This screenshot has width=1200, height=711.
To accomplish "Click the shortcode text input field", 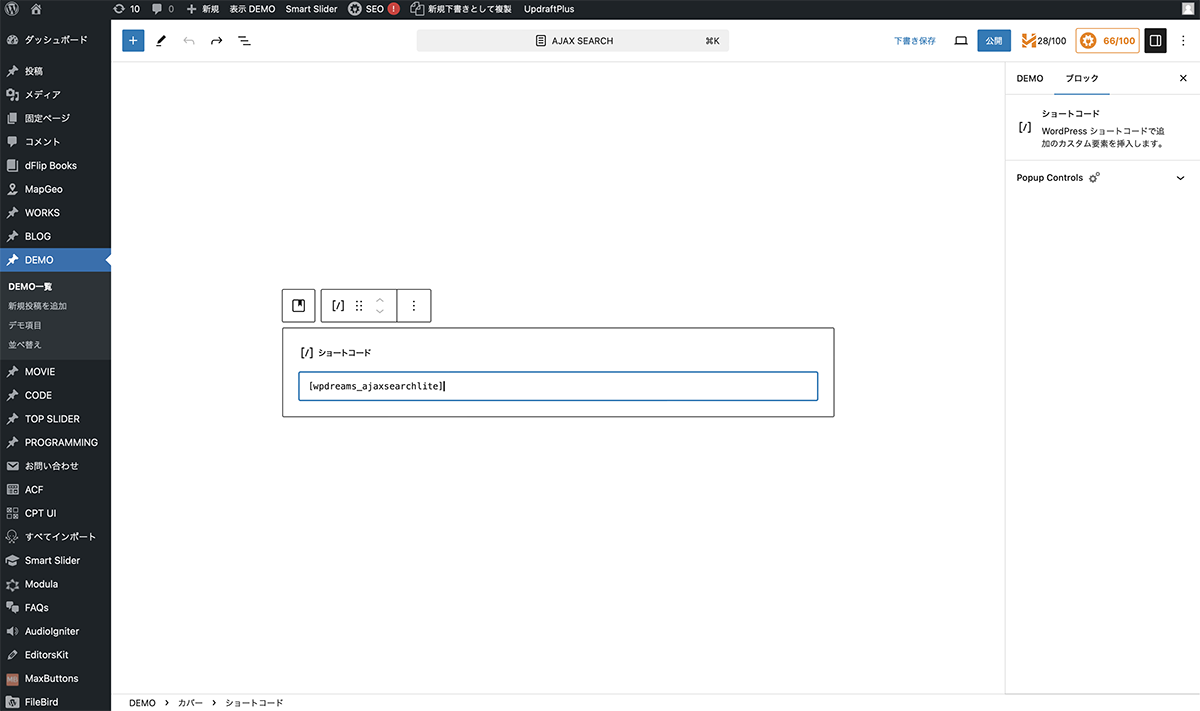I will 558,387.
